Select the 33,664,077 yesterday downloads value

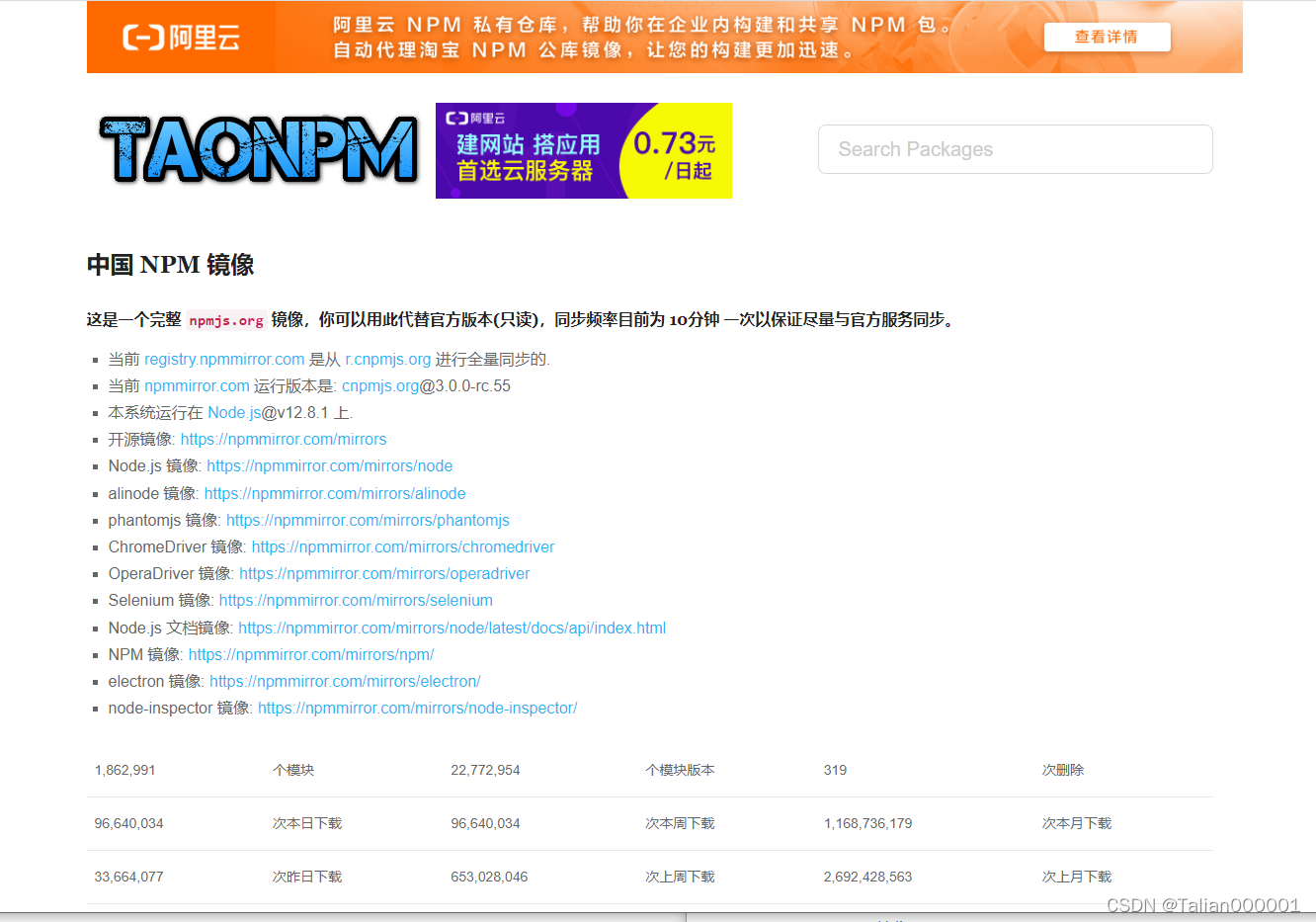click(129, 877)
